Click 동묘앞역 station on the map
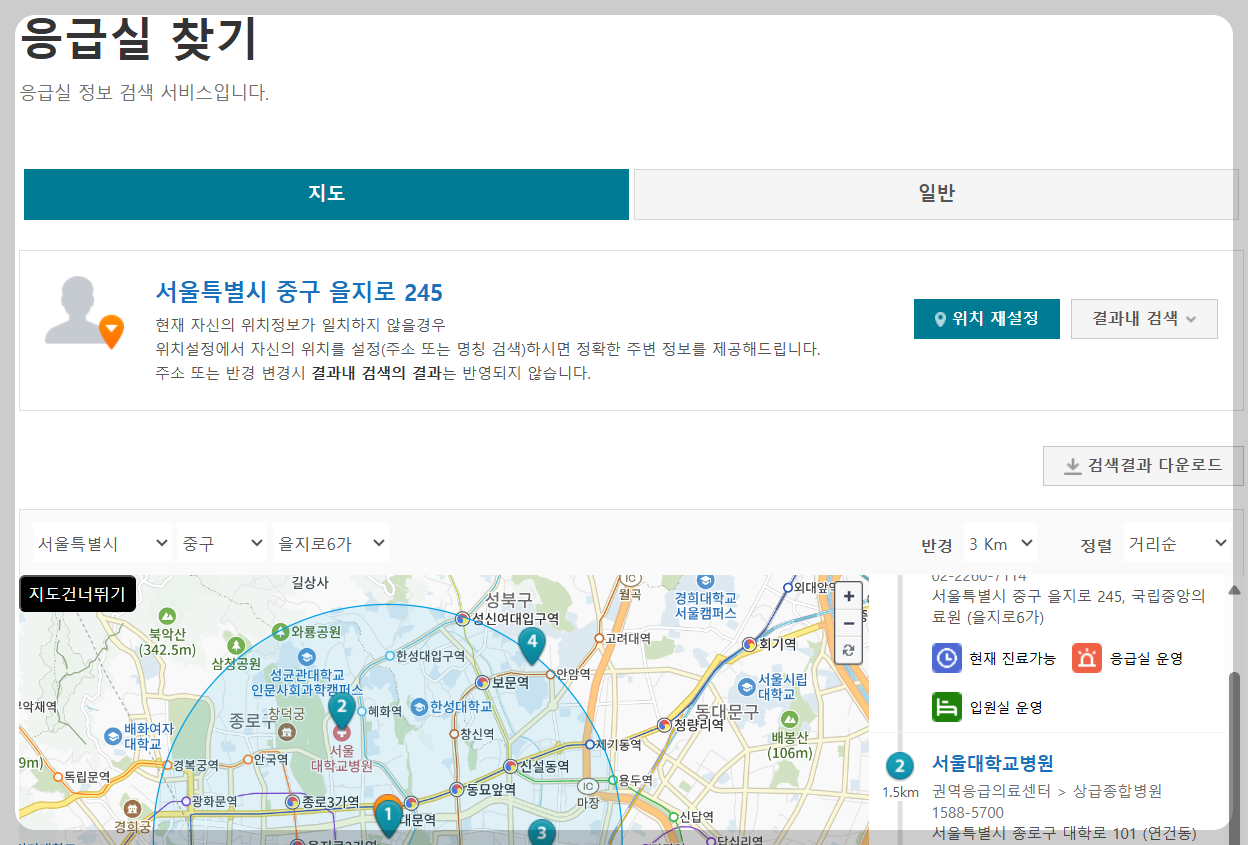This screenshot has width=1248, height=845. 484,789
